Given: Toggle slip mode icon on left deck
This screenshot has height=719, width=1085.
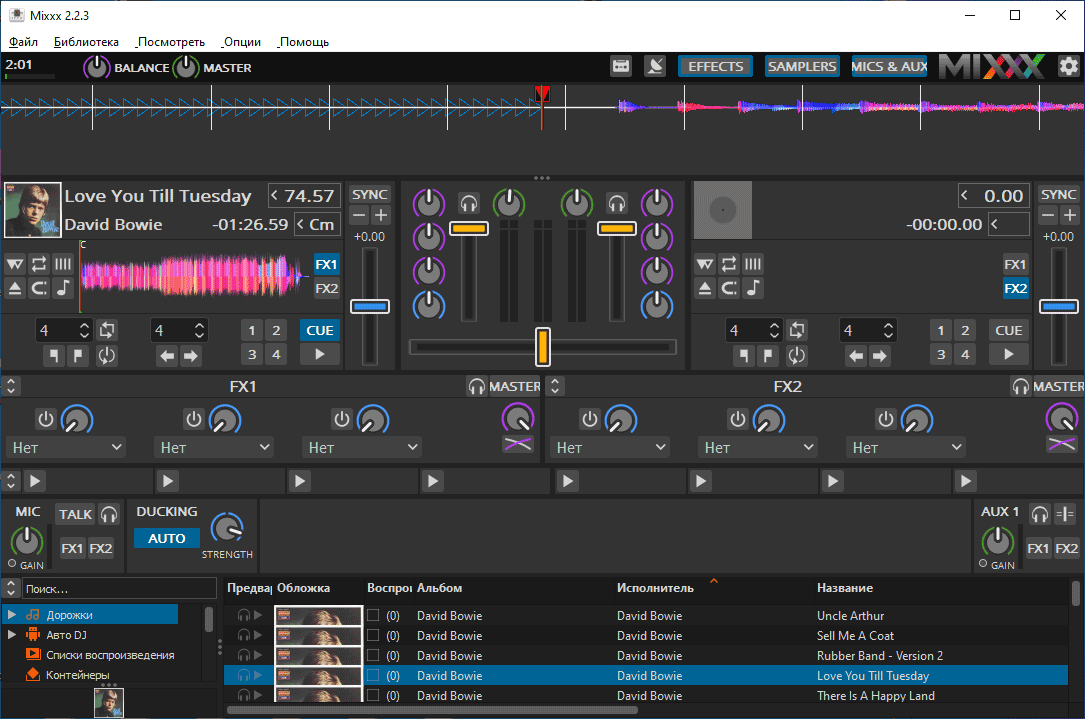Looking at the screenshot, I should point(15,264).
